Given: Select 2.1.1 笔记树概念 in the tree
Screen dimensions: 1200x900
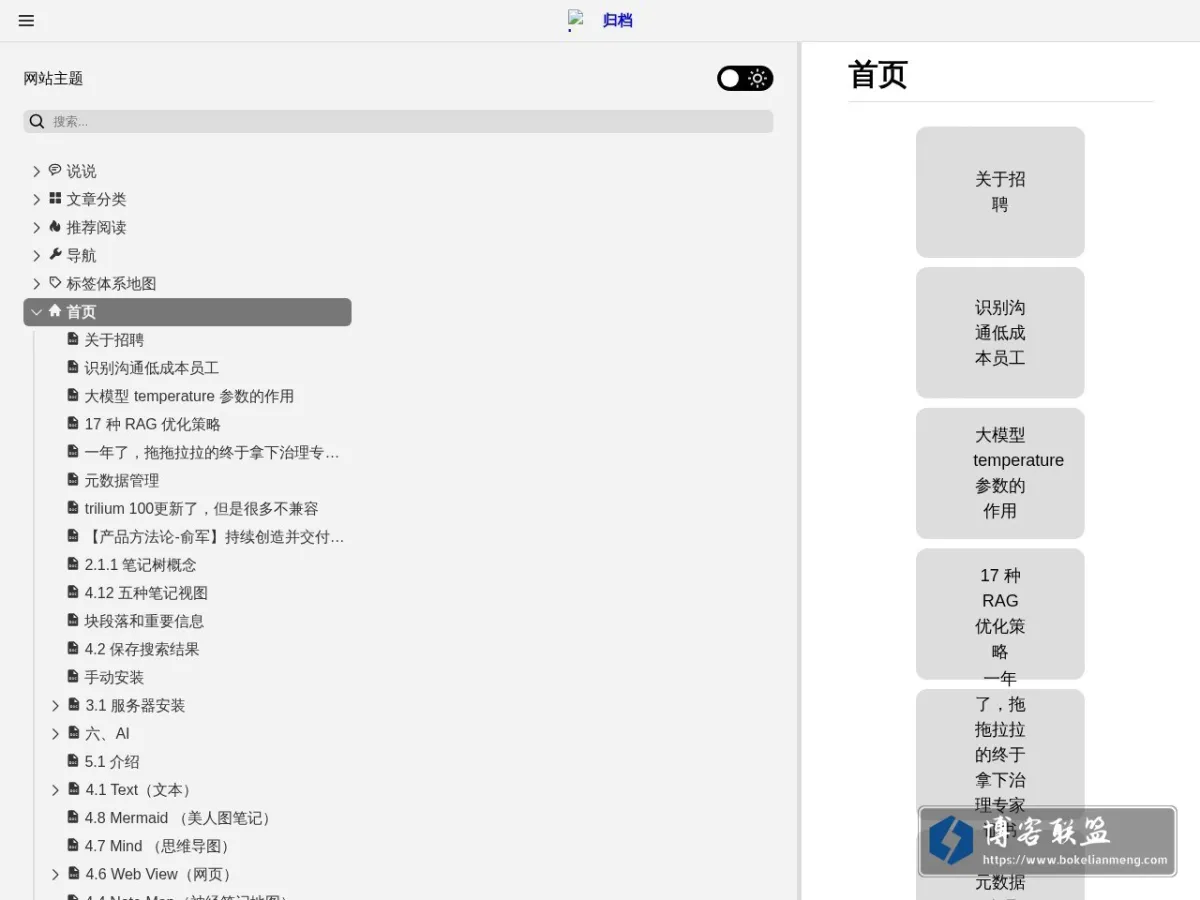Looking at the screenshot, I should (141, 565).
